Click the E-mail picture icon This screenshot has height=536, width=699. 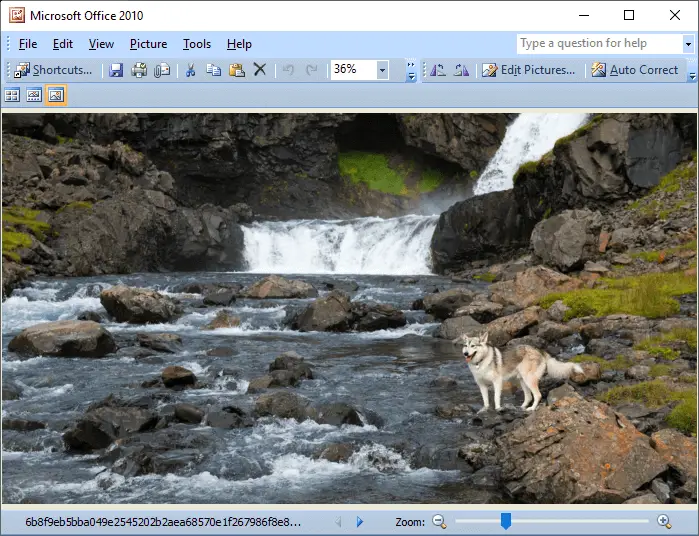[162, 70]
